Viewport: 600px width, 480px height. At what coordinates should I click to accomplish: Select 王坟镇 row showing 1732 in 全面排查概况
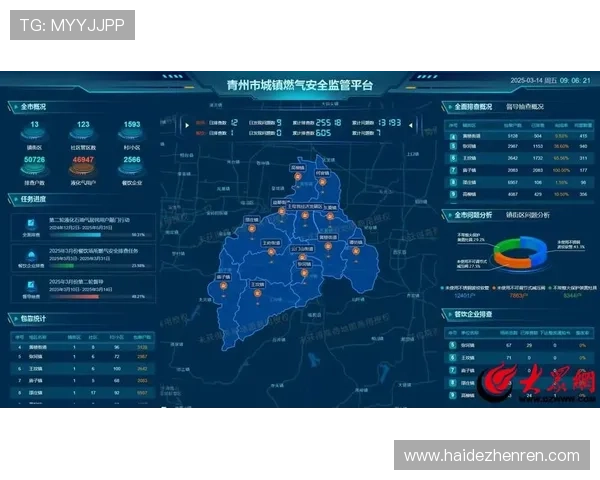519,158
